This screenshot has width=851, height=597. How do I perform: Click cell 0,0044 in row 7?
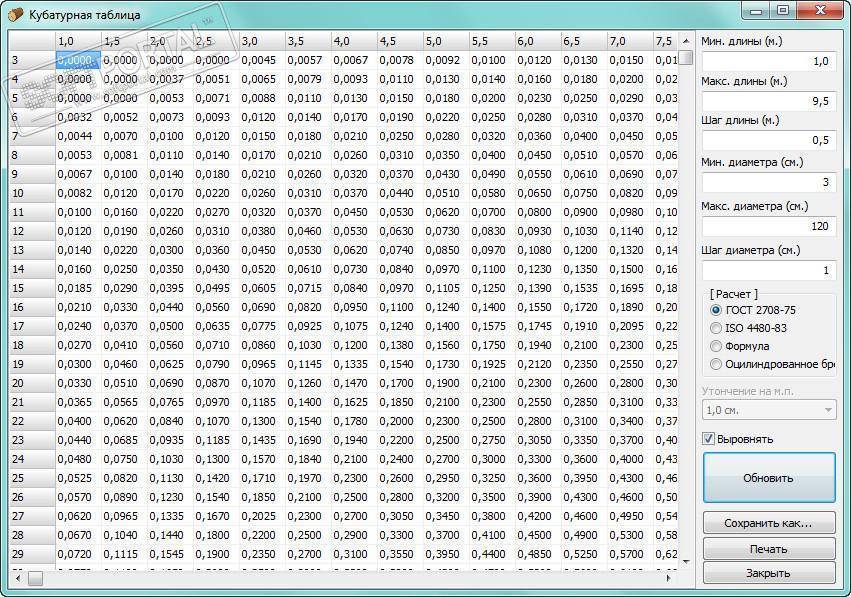[78, 136]
